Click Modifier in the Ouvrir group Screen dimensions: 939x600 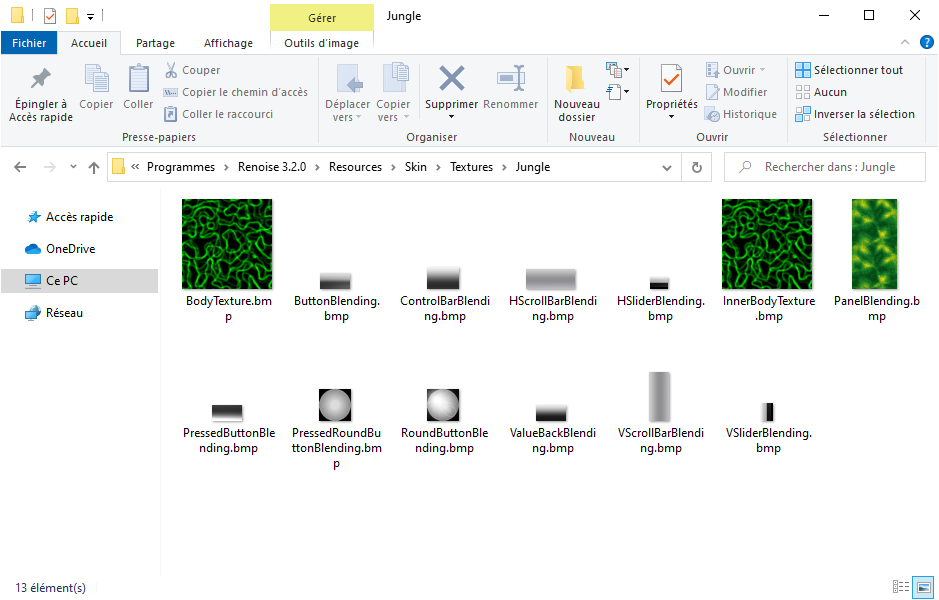tap(737, 92)
